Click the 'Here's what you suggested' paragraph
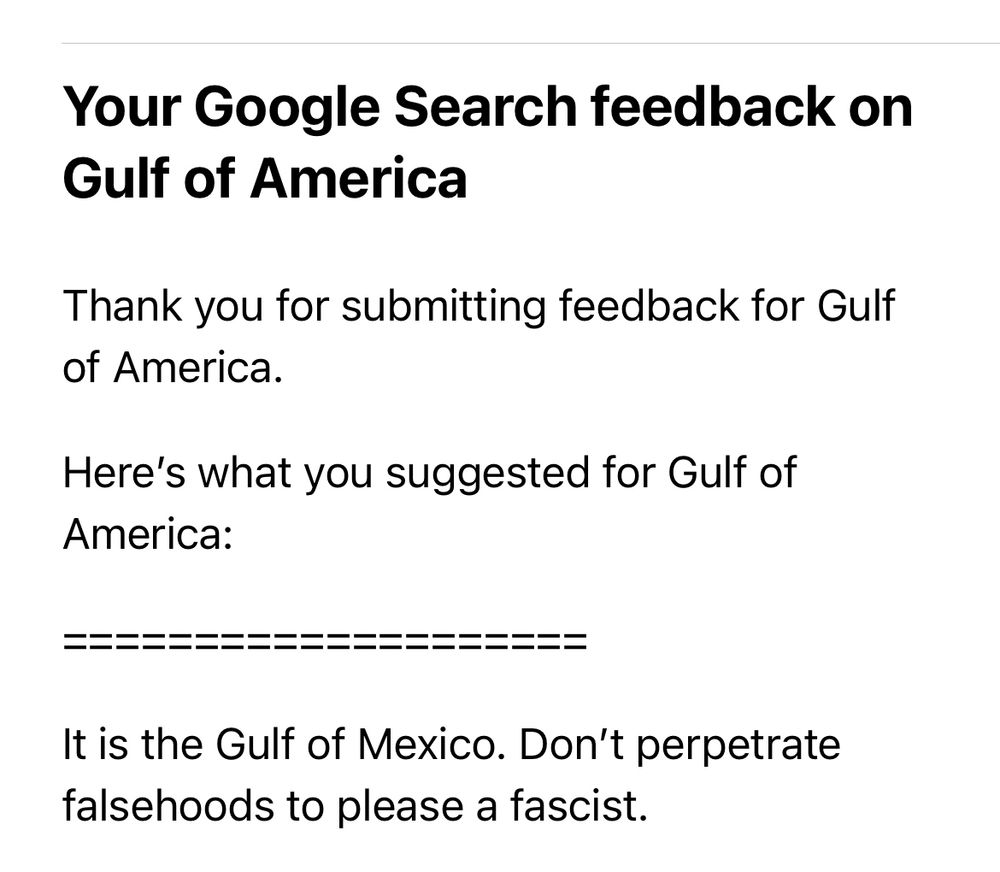 pos(428,503)
